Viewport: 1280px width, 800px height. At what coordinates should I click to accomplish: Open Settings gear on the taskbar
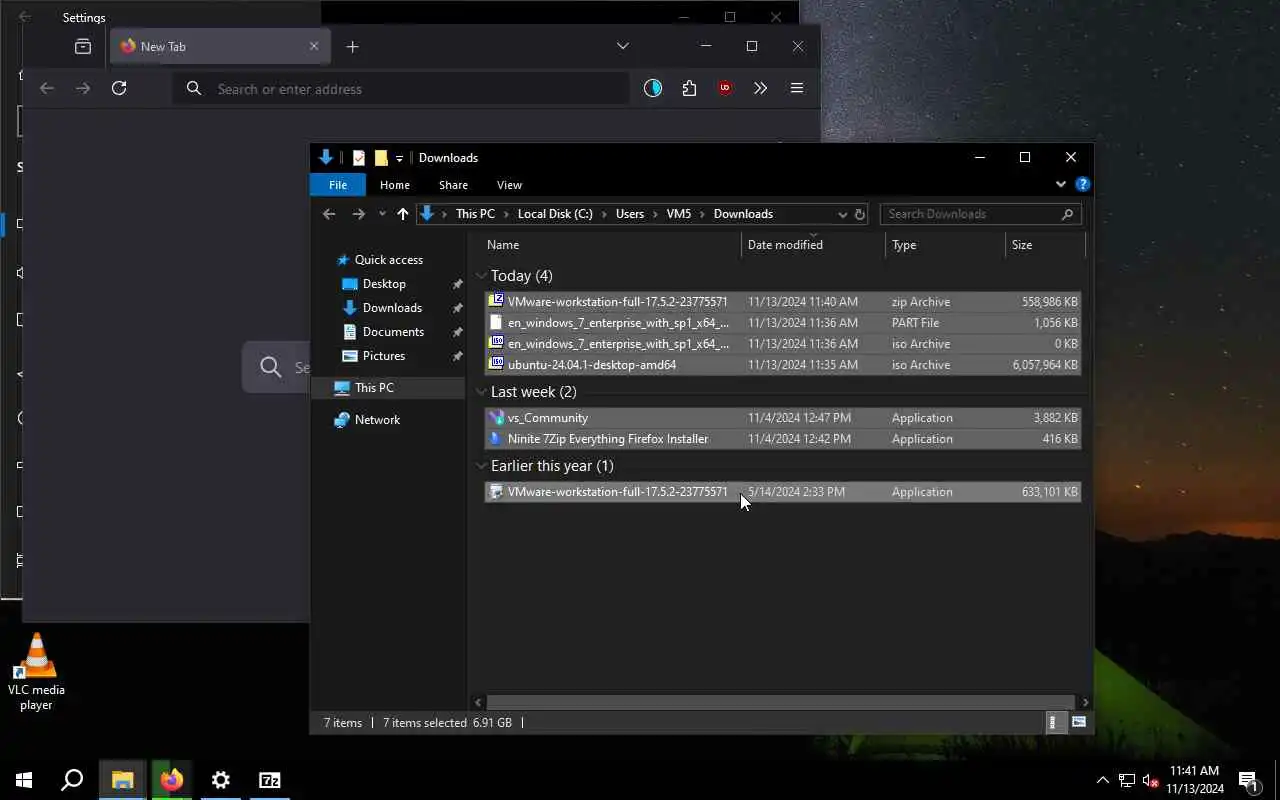coord(221,780)
